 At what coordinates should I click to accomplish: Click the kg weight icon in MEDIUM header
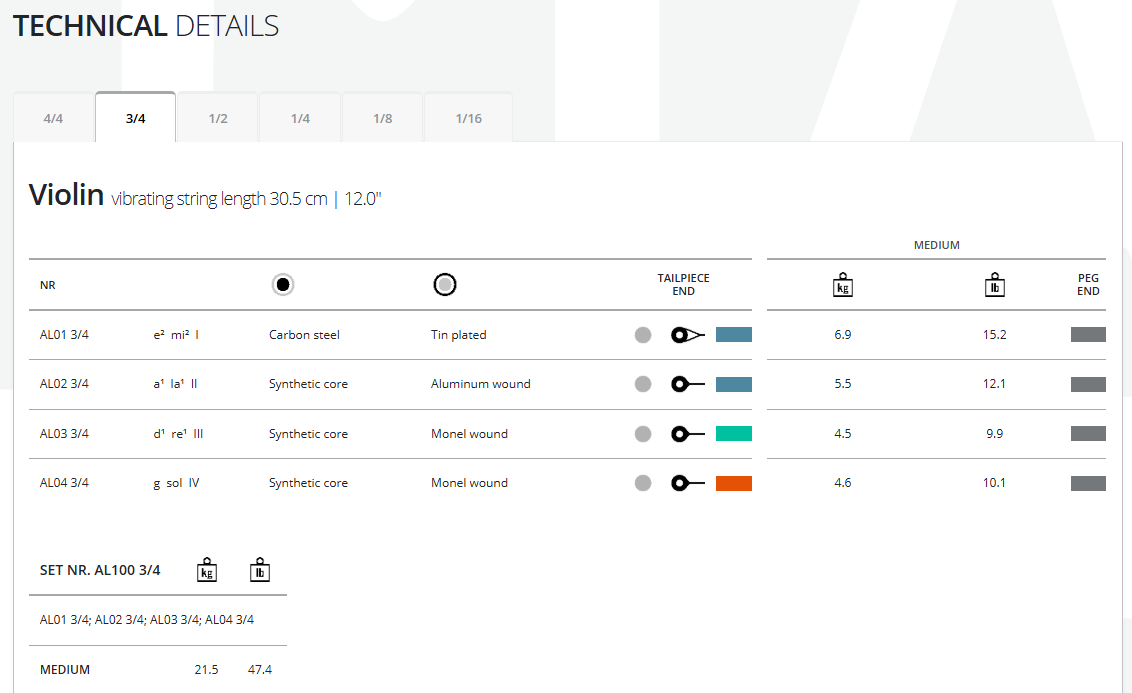click(843, 284)
